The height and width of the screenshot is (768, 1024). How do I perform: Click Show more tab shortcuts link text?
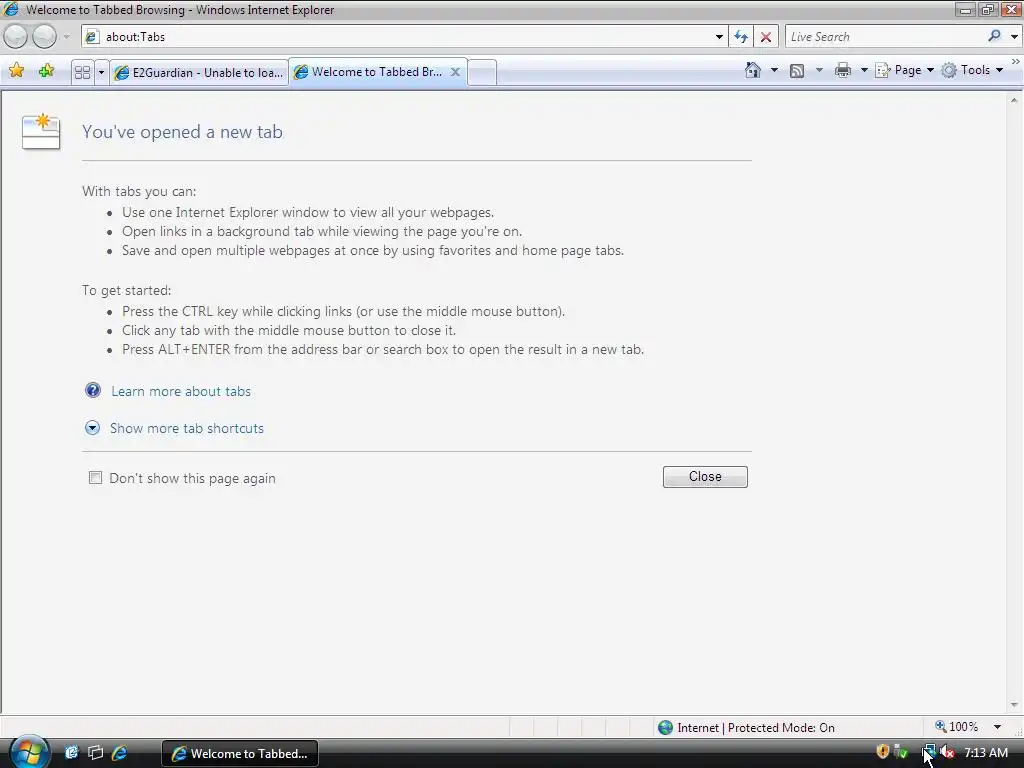(x=187, y=428)
